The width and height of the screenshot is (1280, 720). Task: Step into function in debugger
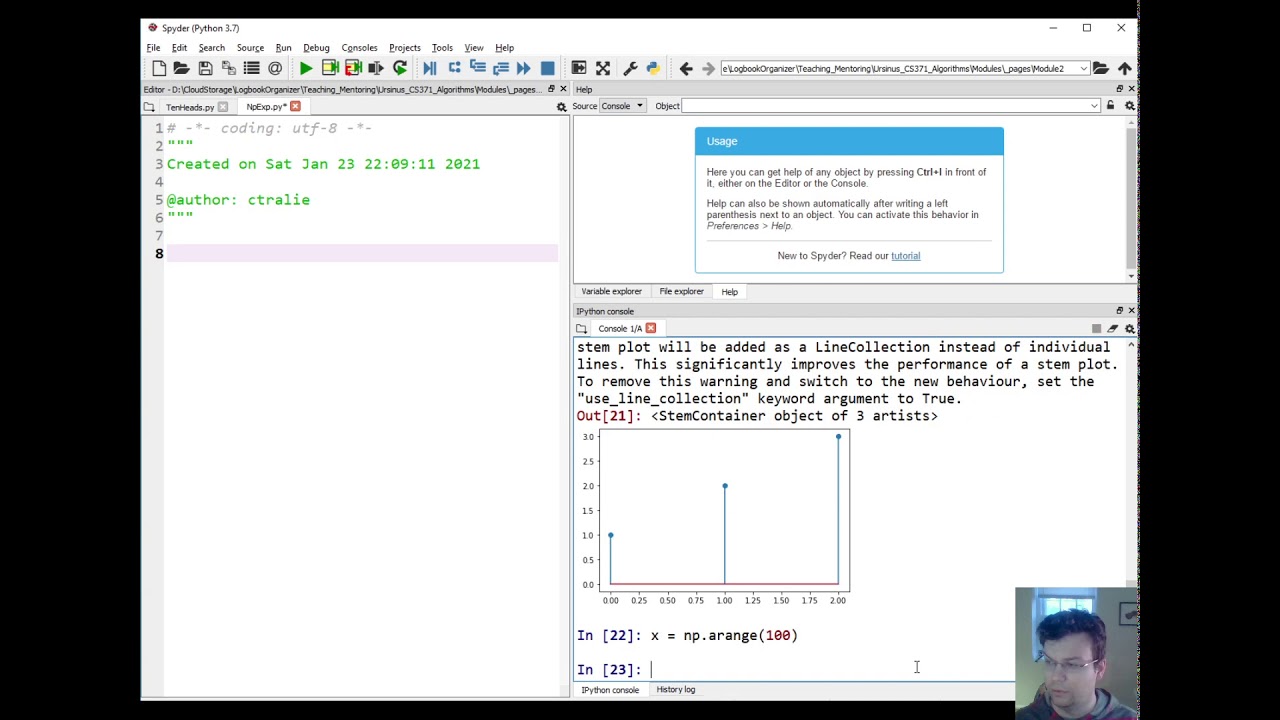point(477,68)
